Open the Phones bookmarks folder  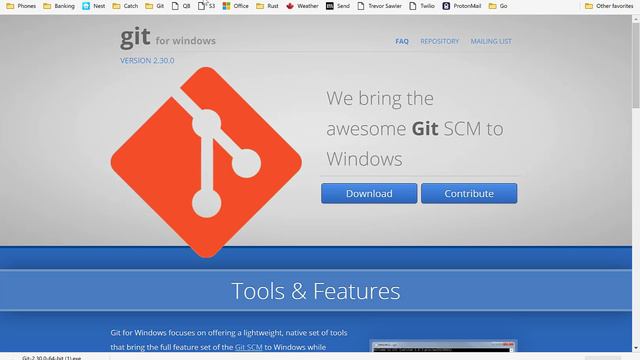click(21, 6)
